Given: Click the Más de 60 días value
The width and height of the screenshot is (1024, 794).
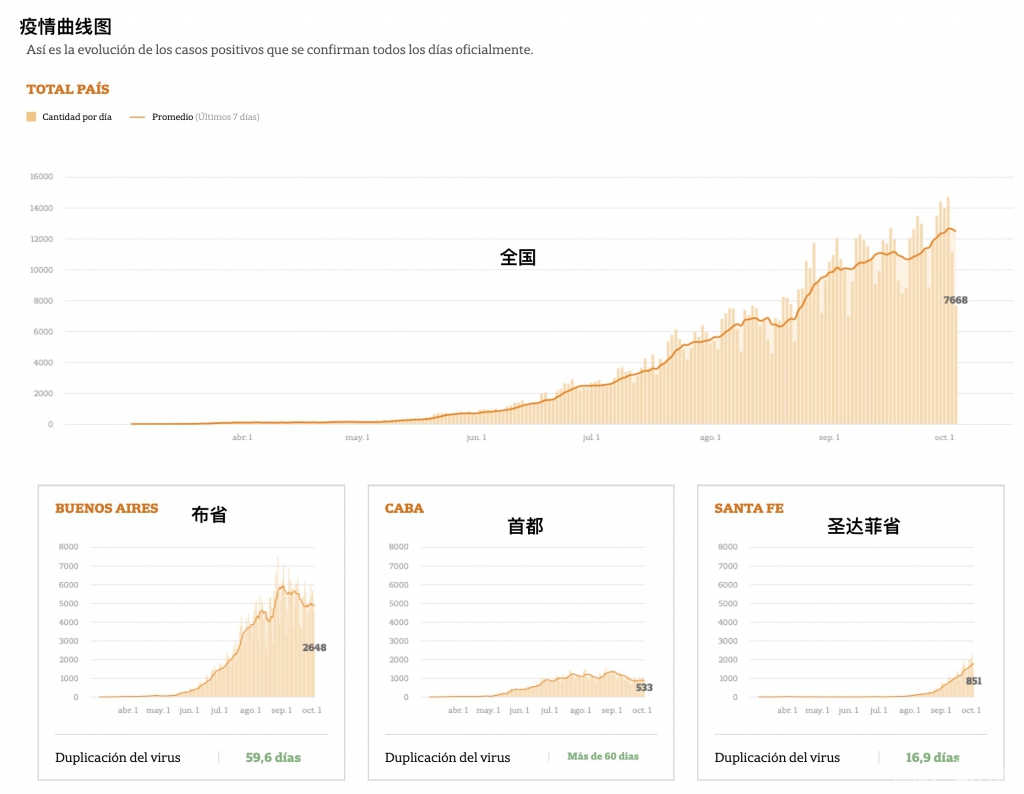Looking at the screenshot, I should tap(602, 757).
